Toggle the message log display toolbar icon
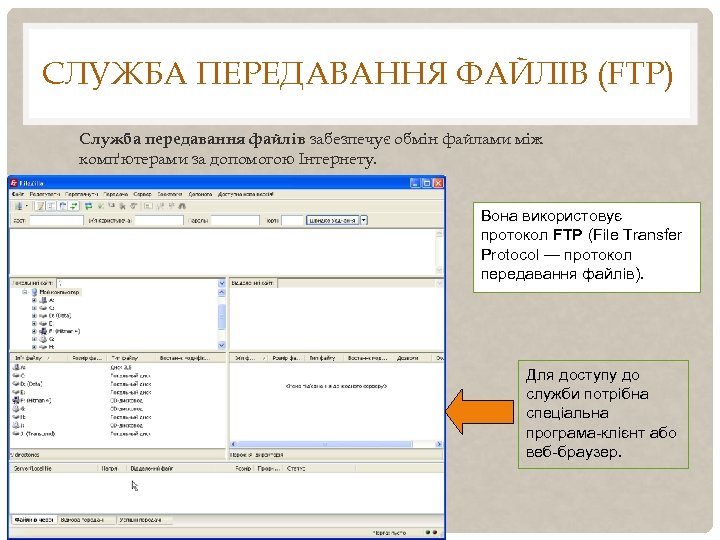Image resolution: width=720 pixels, height=540 pixels. coord(39,206)
